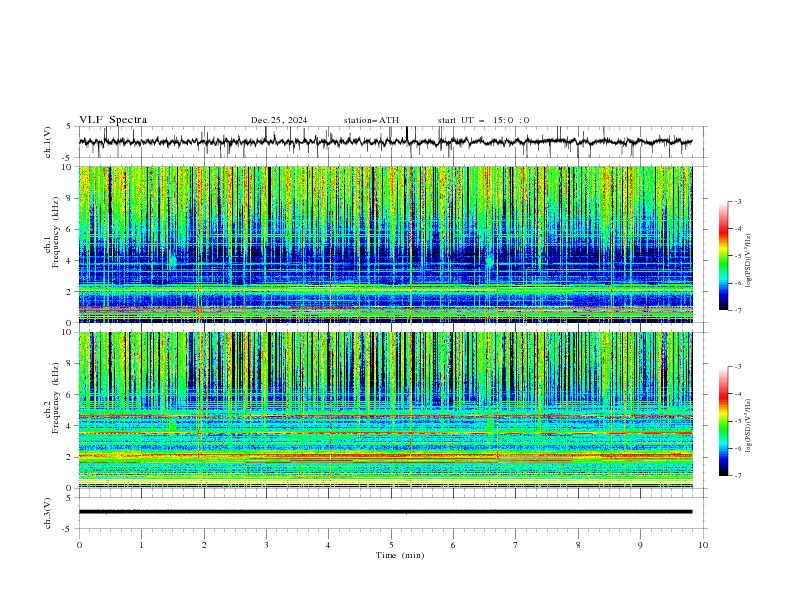Click the "-7" tick on lower colorbar

pyautogui.click(x=738, y=475)
